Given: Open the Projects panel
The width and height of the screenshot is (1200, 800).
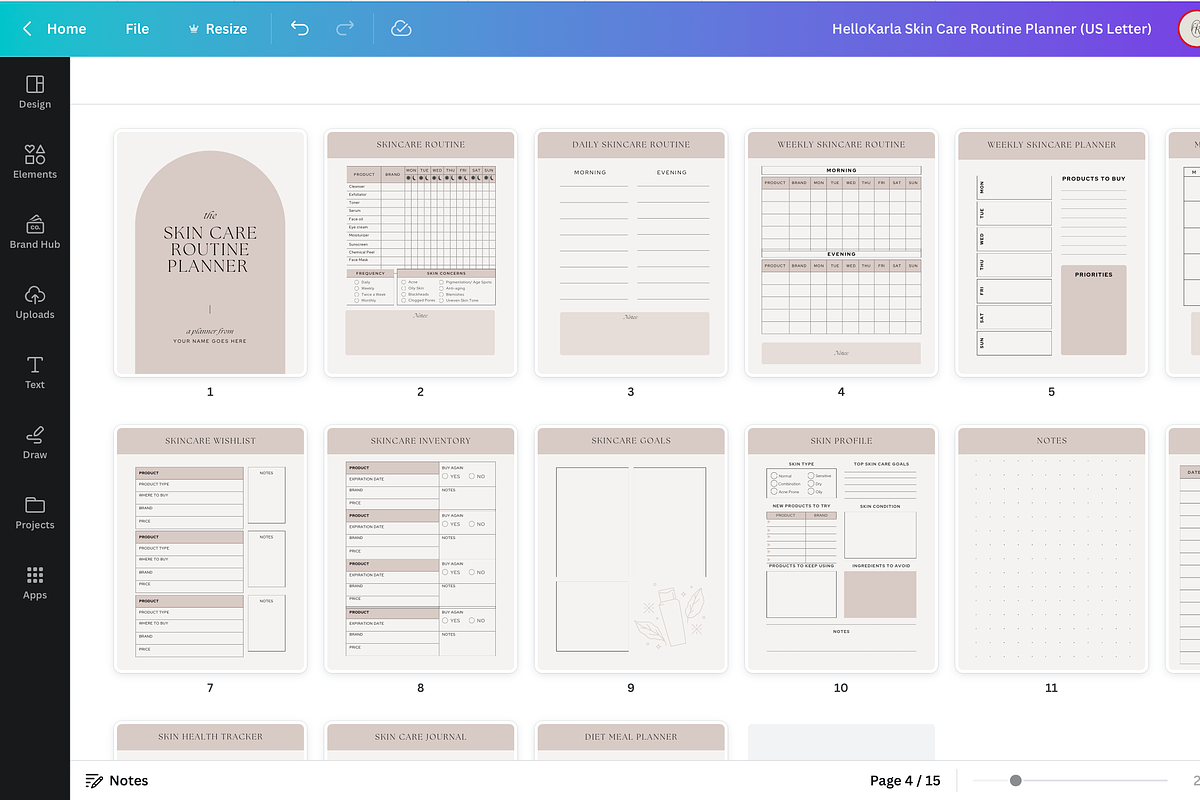Looking at the screenshot, I should [35, 511].
